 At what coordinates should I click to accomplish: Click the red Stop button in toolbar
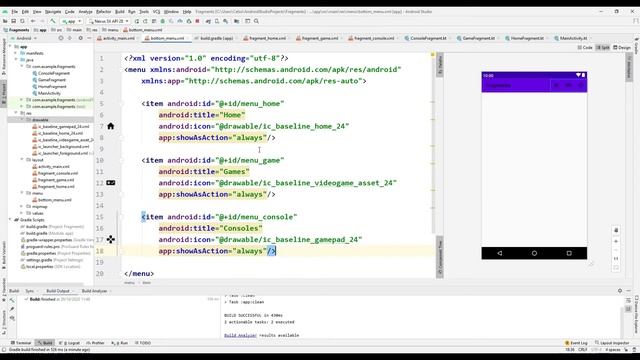click(198, 21)
